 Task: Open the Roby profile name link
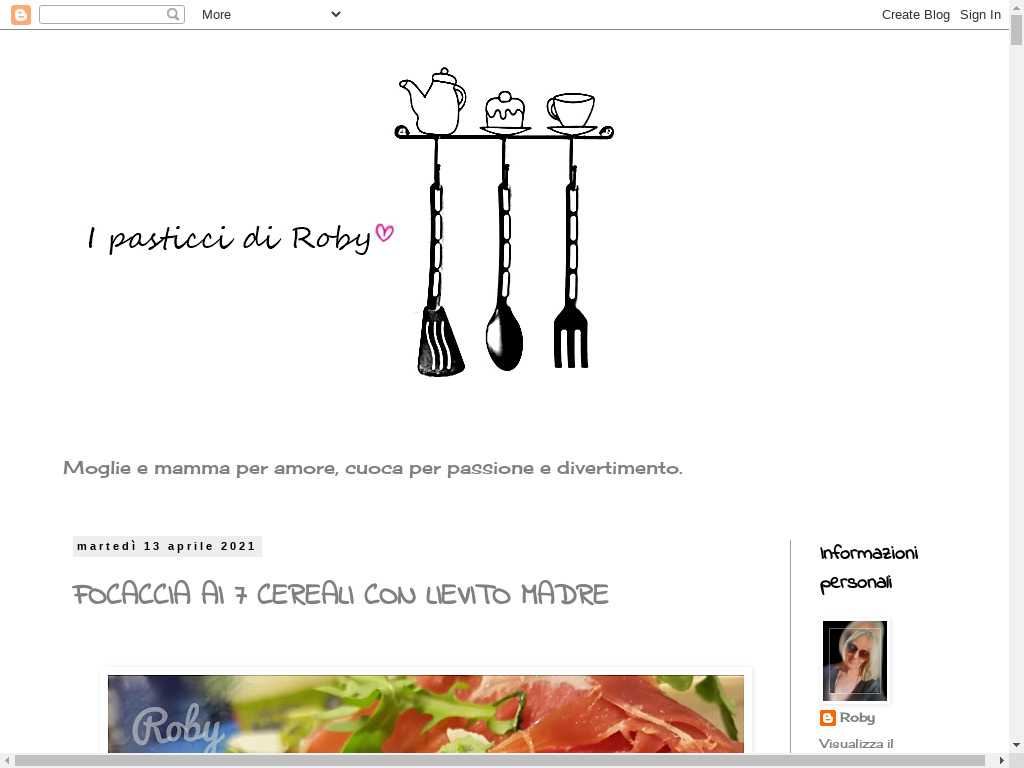857,718
